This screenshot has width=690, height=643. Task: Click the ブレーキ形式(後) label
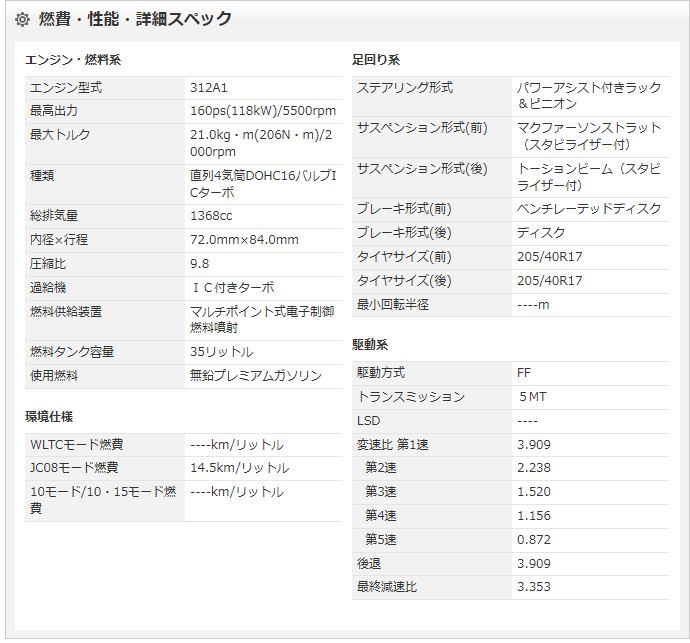pos(404,233)
